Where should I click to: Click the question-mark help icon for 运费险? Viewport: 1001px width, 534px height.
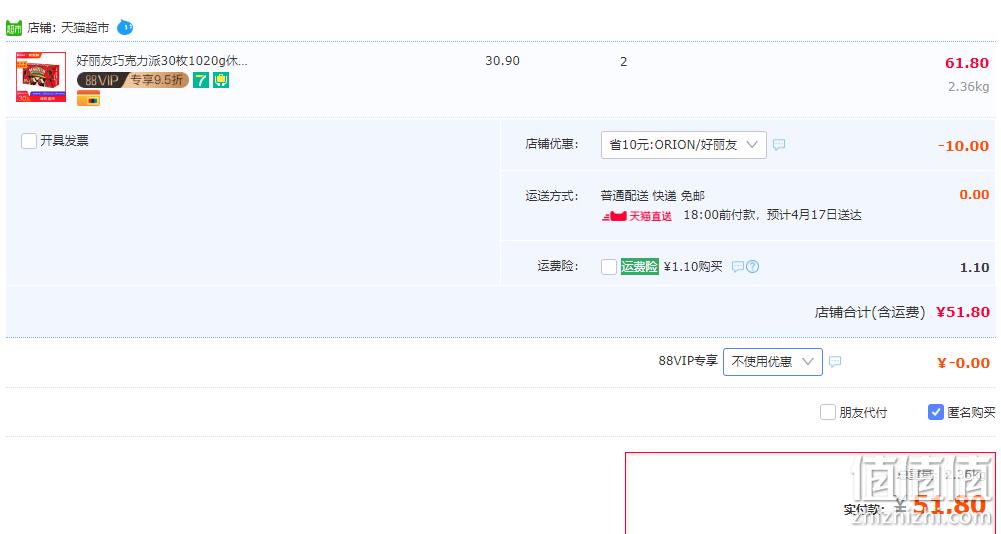[x=753, y=266]
